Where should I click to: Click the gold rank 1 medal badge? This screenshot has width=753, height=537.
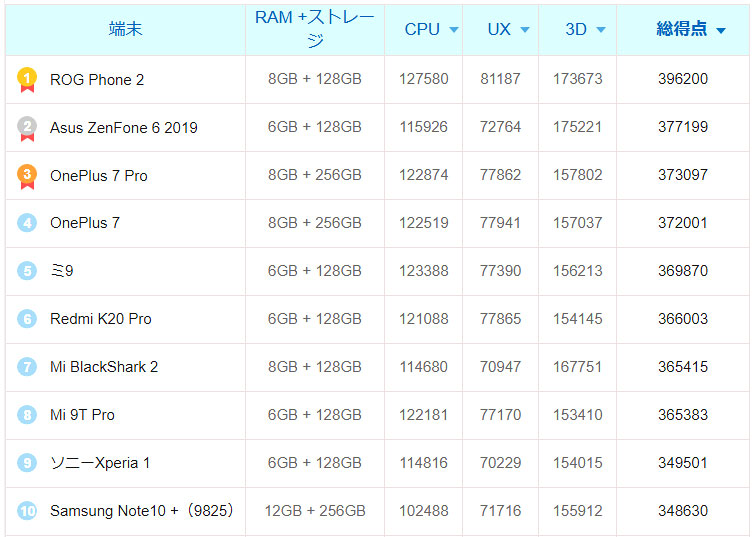tap(27, 80)
